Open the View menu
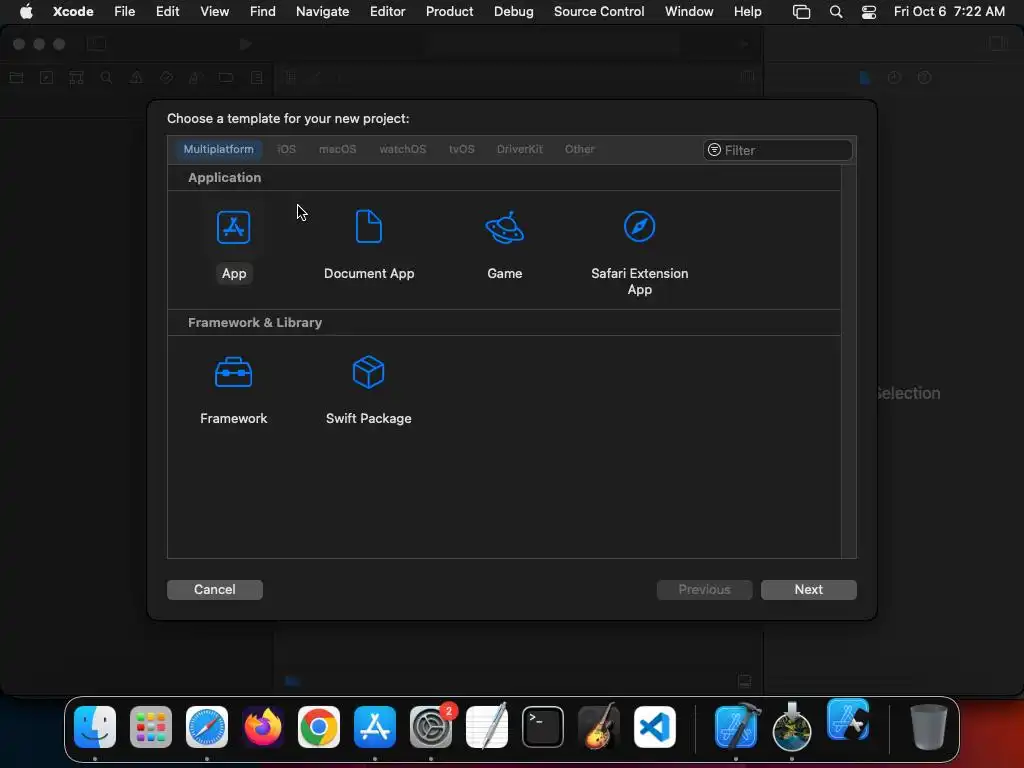 click(x=214, y=11)
